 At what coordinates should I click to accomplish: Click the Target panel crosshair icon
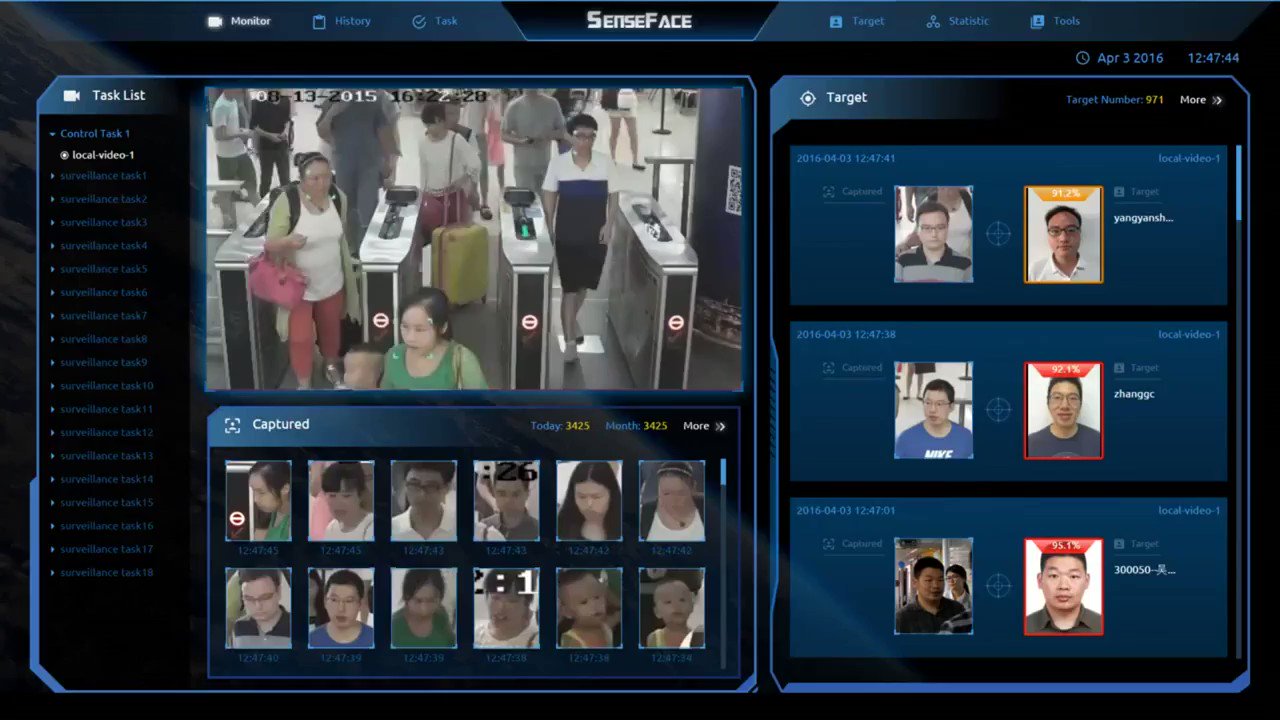[x=808, y=98]
